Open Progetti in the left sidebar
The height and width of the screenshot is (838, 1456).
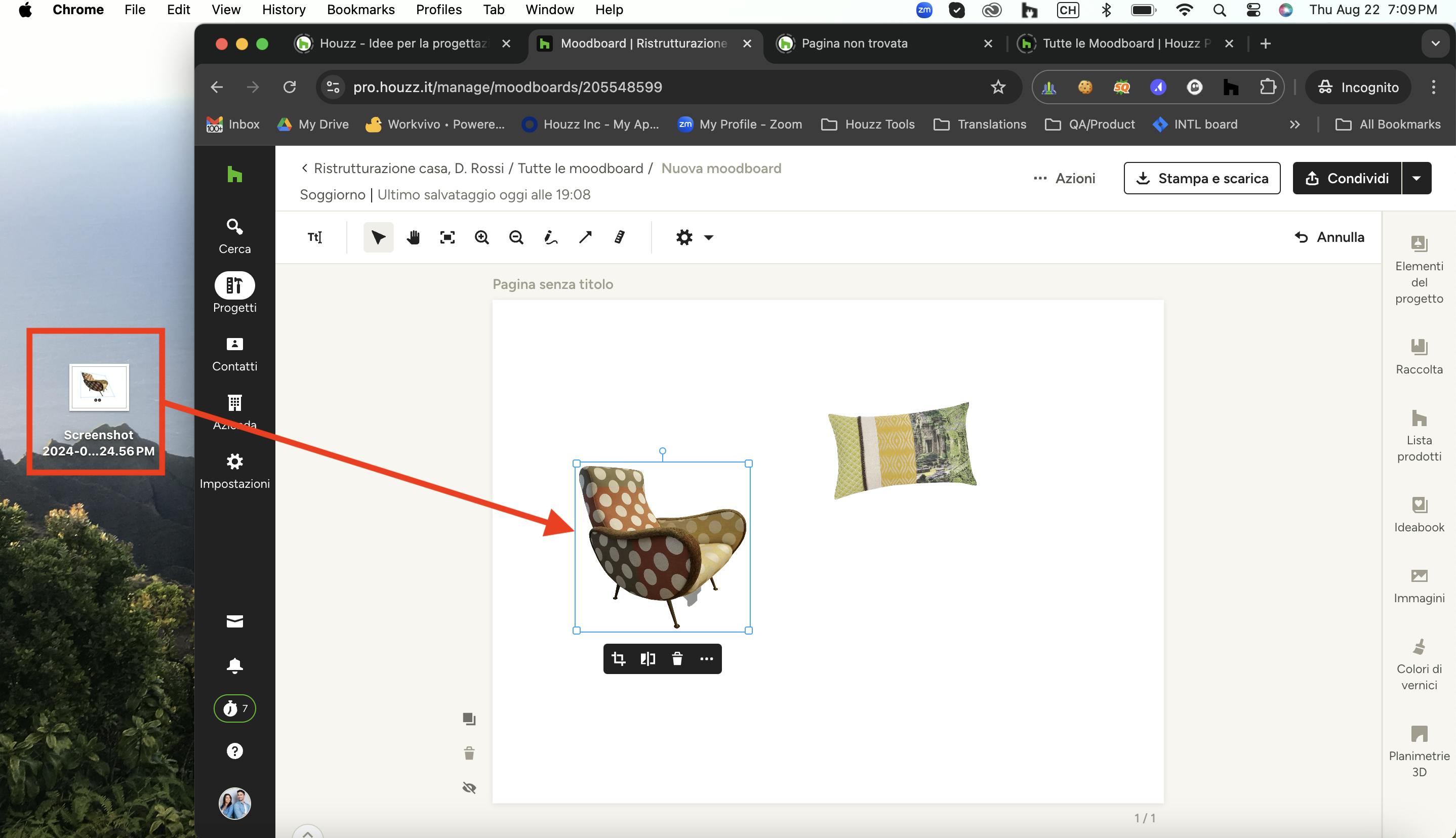[x=234, y=292]
